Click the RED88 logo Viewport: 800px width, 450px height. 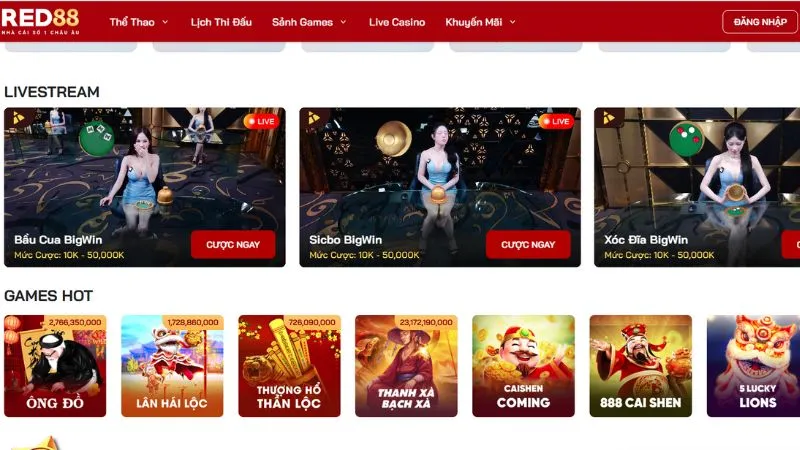[40, 20]
